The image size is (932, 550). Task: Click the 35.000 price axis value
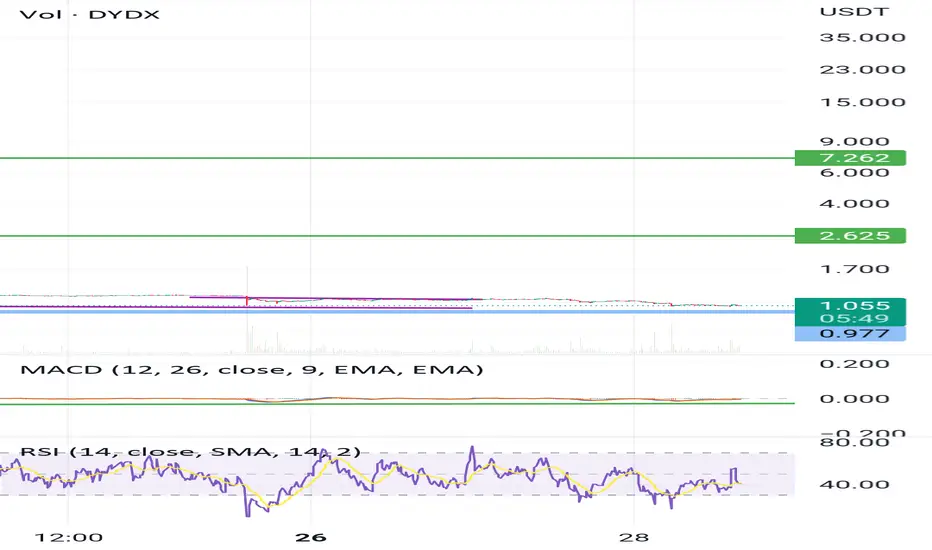coord(862,37)
